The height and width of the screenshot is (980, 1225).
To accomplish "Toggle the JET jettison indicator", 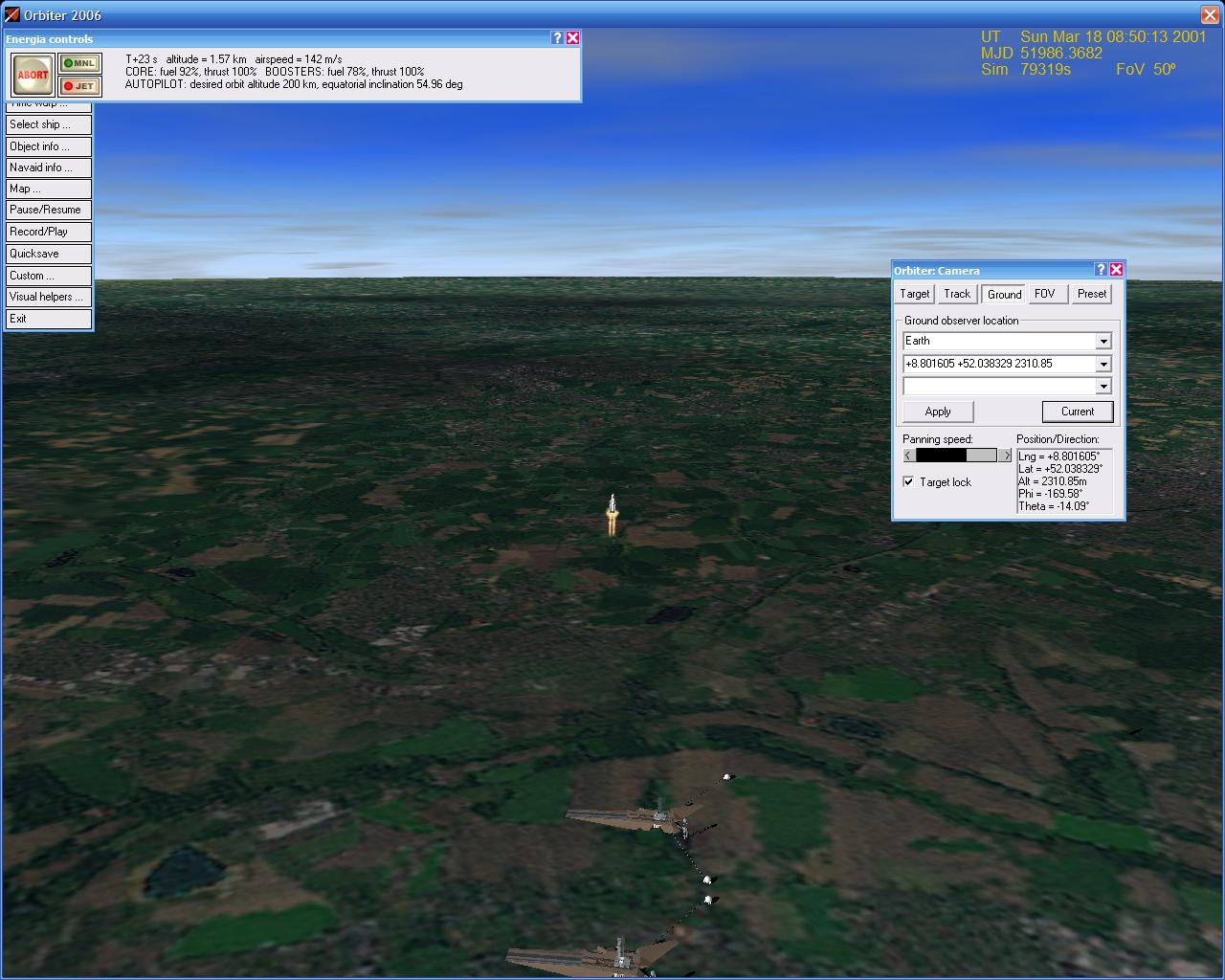I will tap(80, 86).
